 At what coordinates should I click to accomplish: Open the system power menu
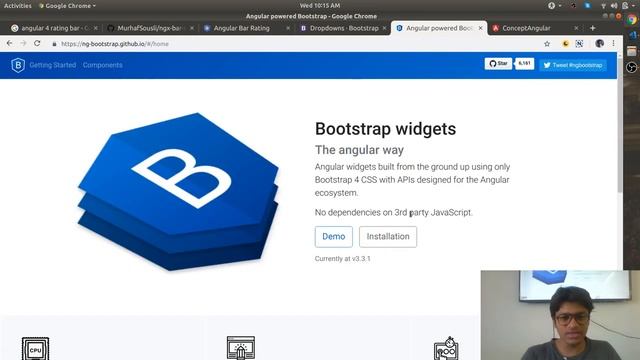[x=627, y=6]
